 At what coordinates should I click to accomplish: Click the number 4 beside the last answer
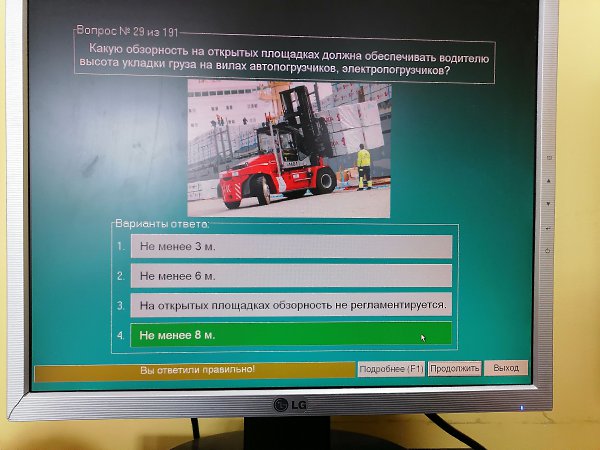[120, 335]
